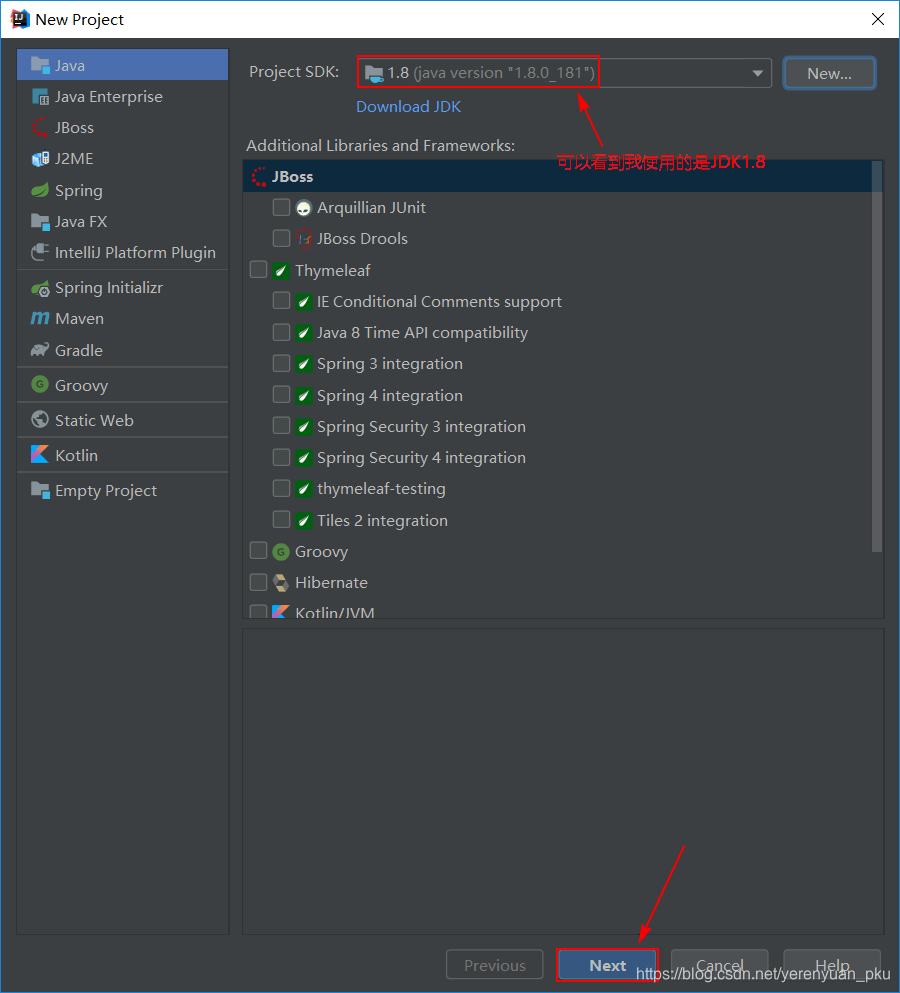Check Java 8 Time API compatibility checkbox
900x993 pixels.
[x=281, y=332]
